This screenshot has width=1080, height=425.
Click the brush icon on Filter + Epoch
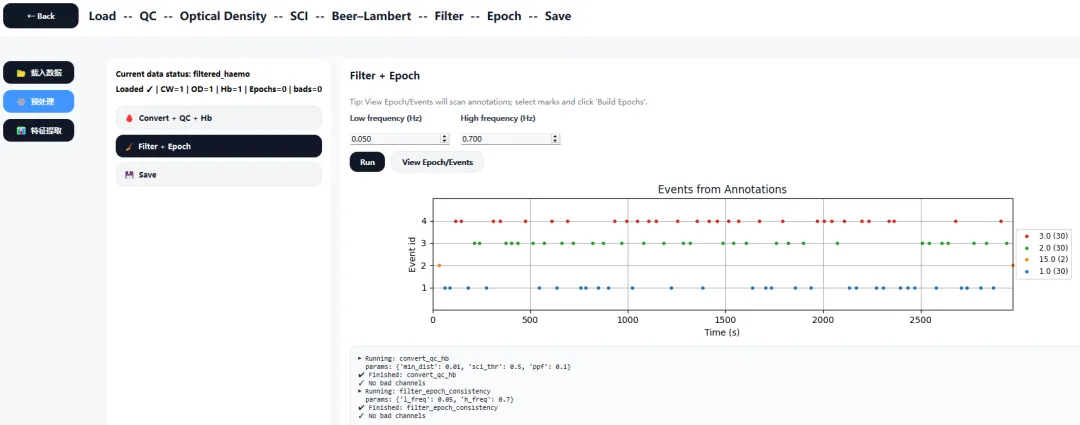pyautogui.click(x=128, y=147)
